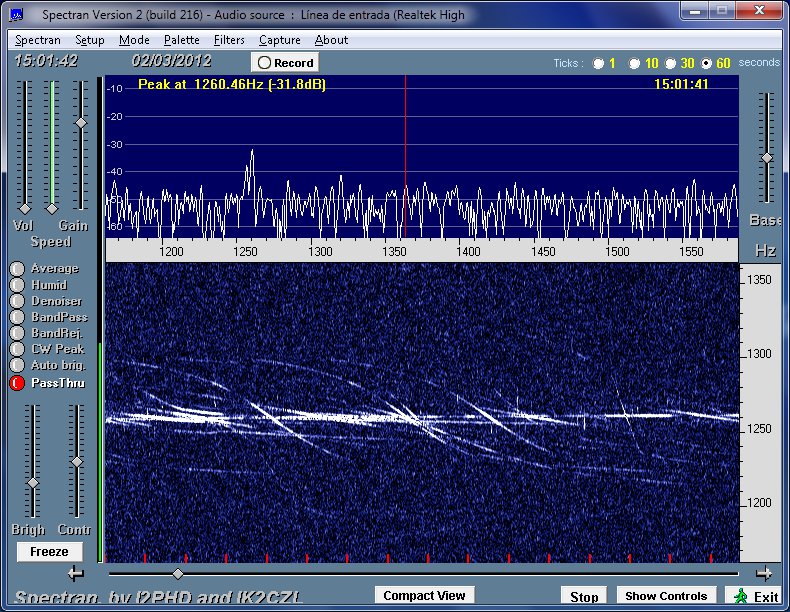Click the 'Peak at 1260.46Hz' readout
This screenshot has height=612, width=790.
pos(232,84)
